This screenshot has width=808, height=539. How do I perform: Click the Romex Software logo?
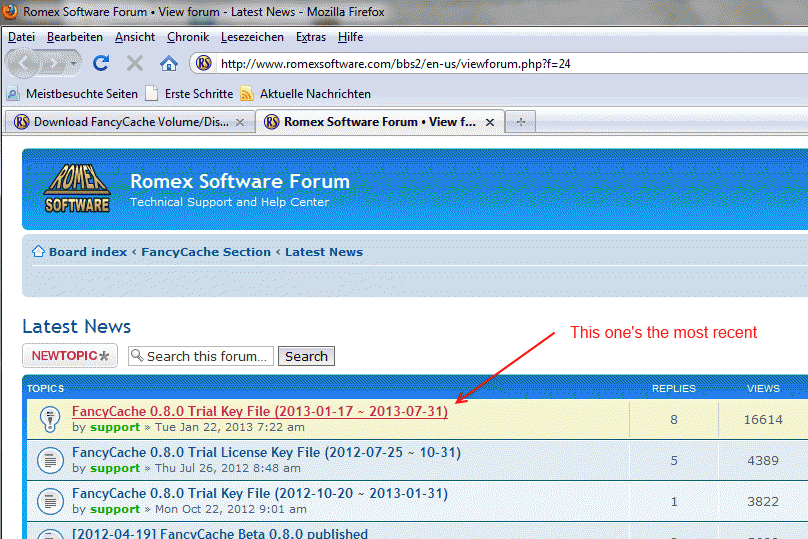coord(77,189)
